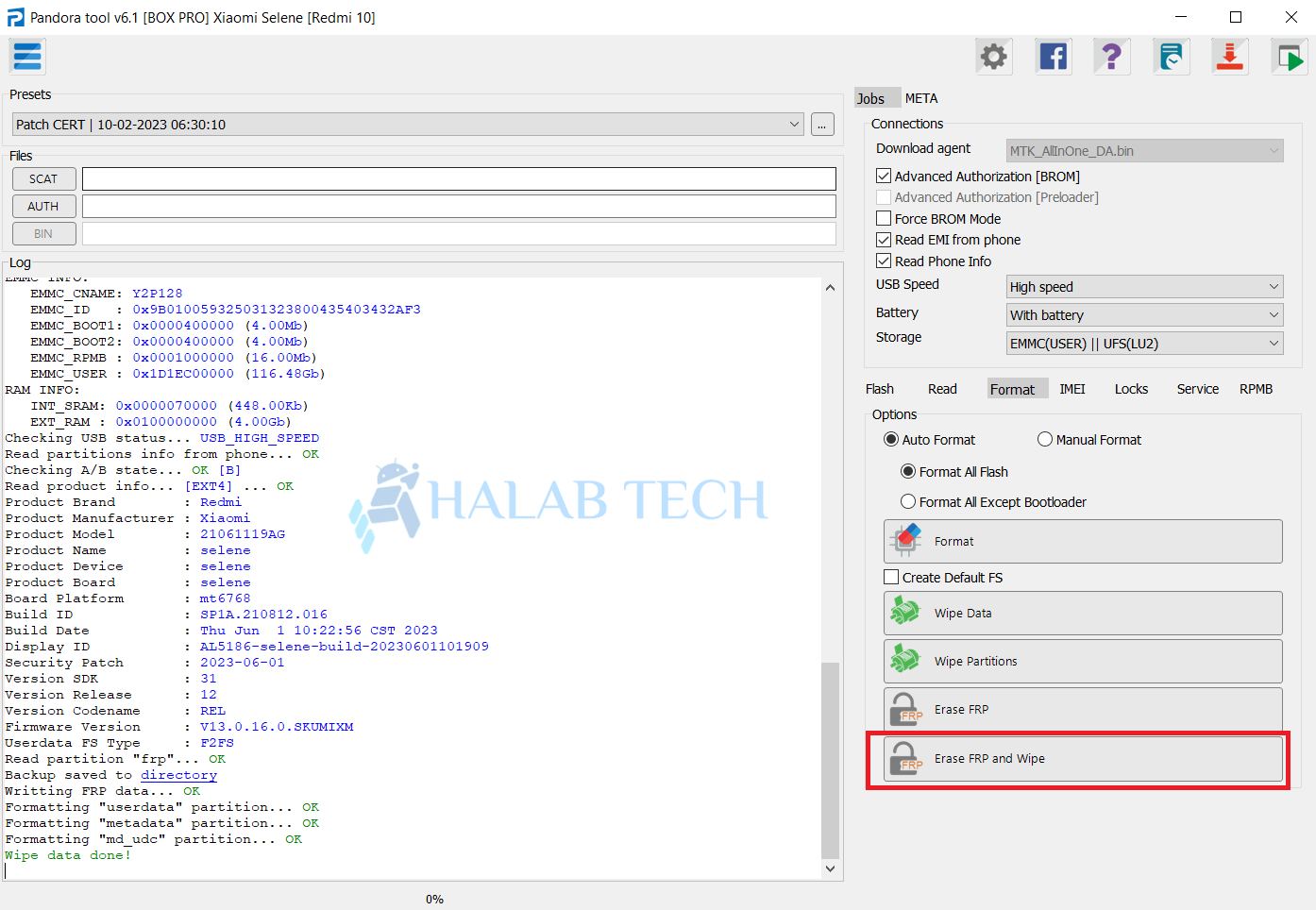This screenshot has width=1316, height=910.
Task: Choose Format All Flash option
Action: click(x=908, y=471)
